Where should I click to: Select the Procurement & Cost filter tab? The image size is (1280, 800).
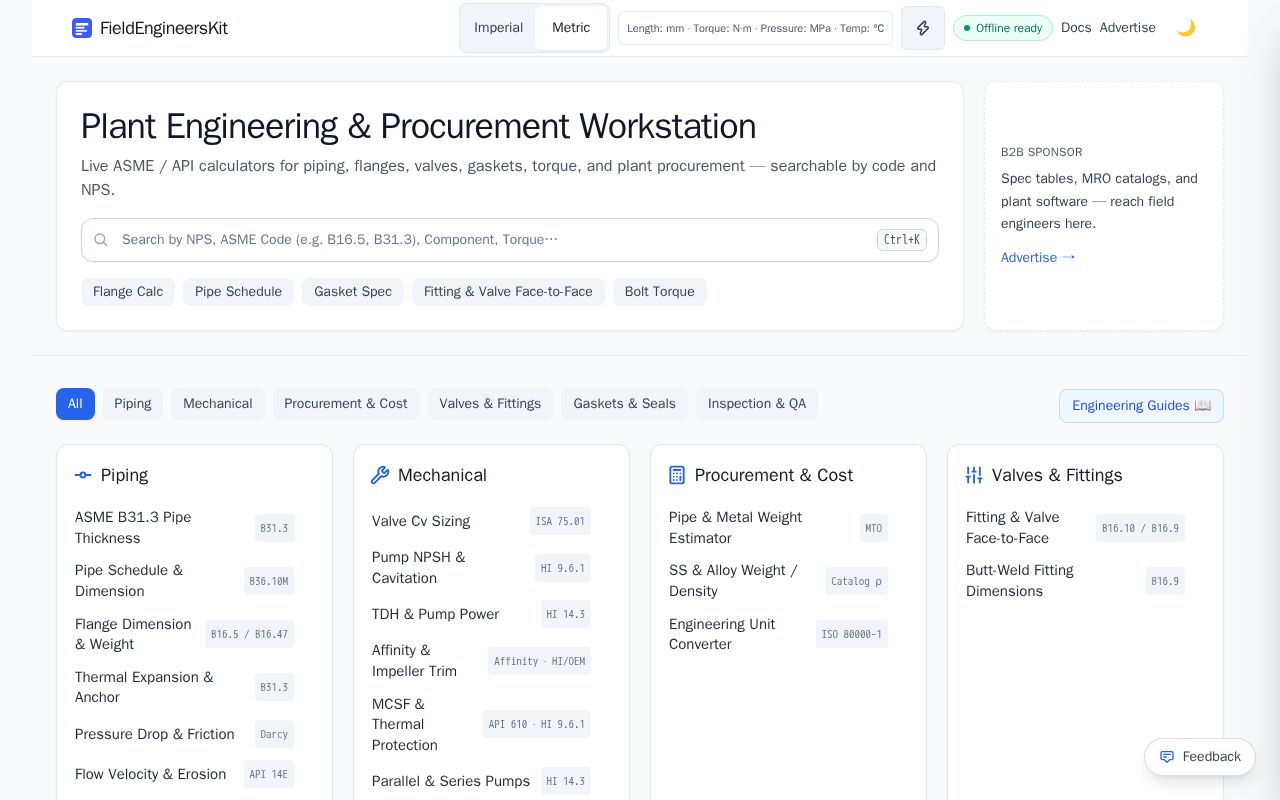click(x=346, y=404)
